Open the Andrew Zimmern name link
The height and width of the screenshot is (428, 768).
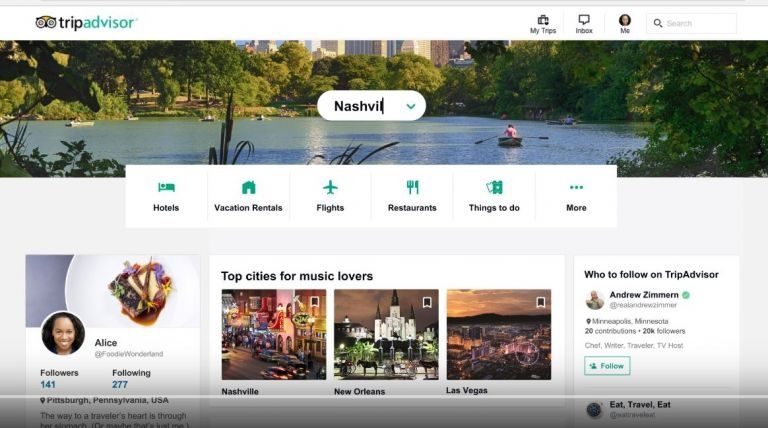[x=644, y=295]
